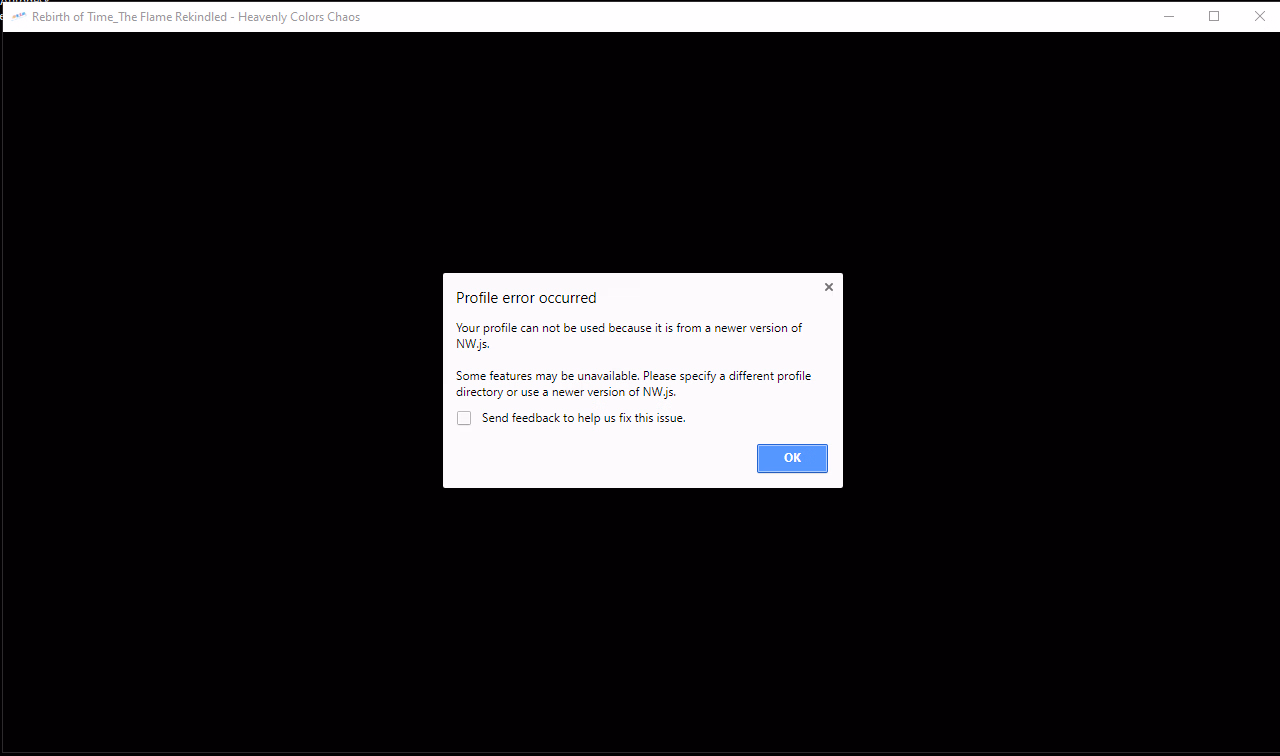Dismiss the profile error dialog with X
1280x756 pixels.
828,287
